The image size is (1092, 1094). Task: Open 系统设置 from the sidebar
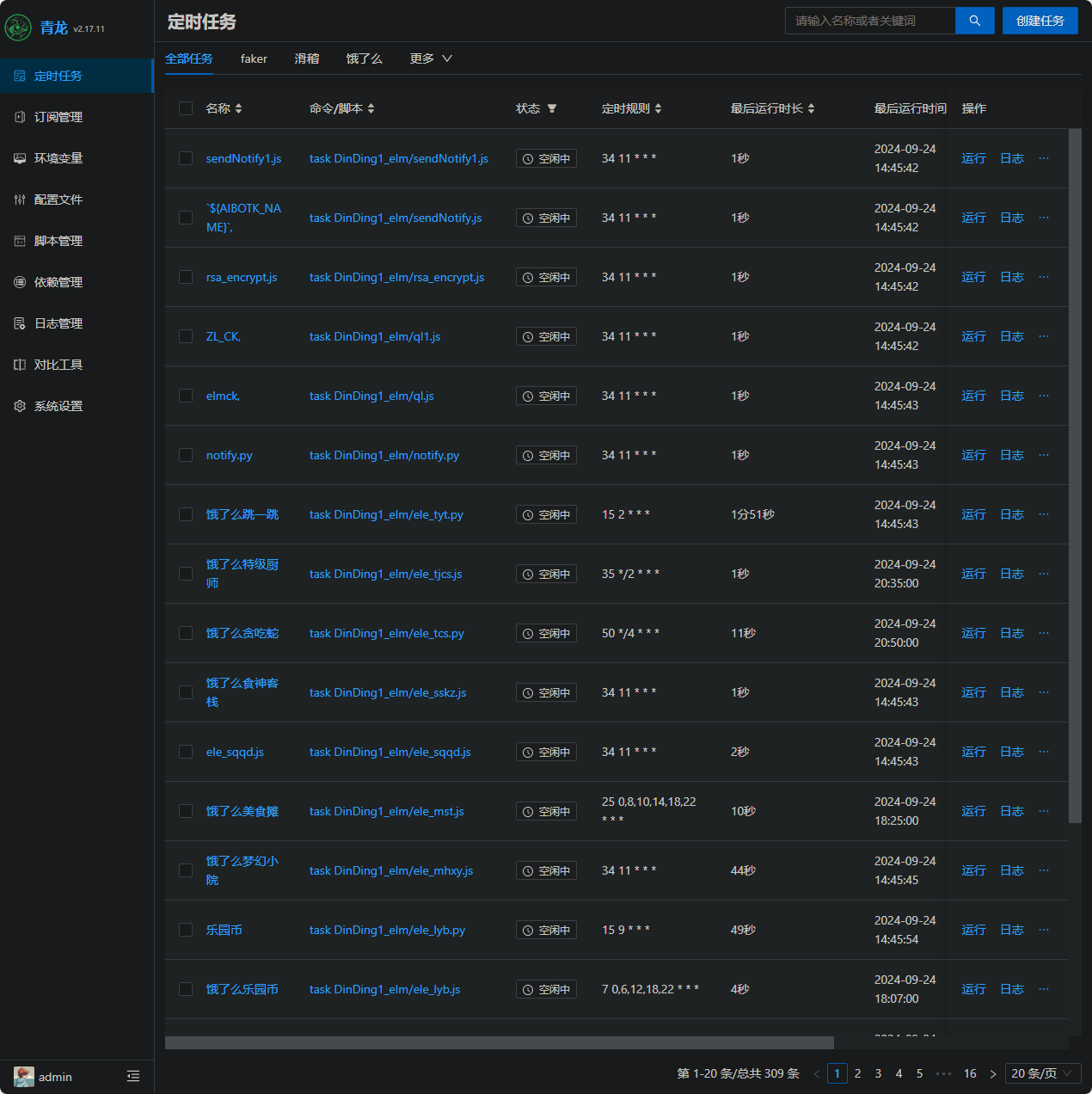[x=58, y=406]
